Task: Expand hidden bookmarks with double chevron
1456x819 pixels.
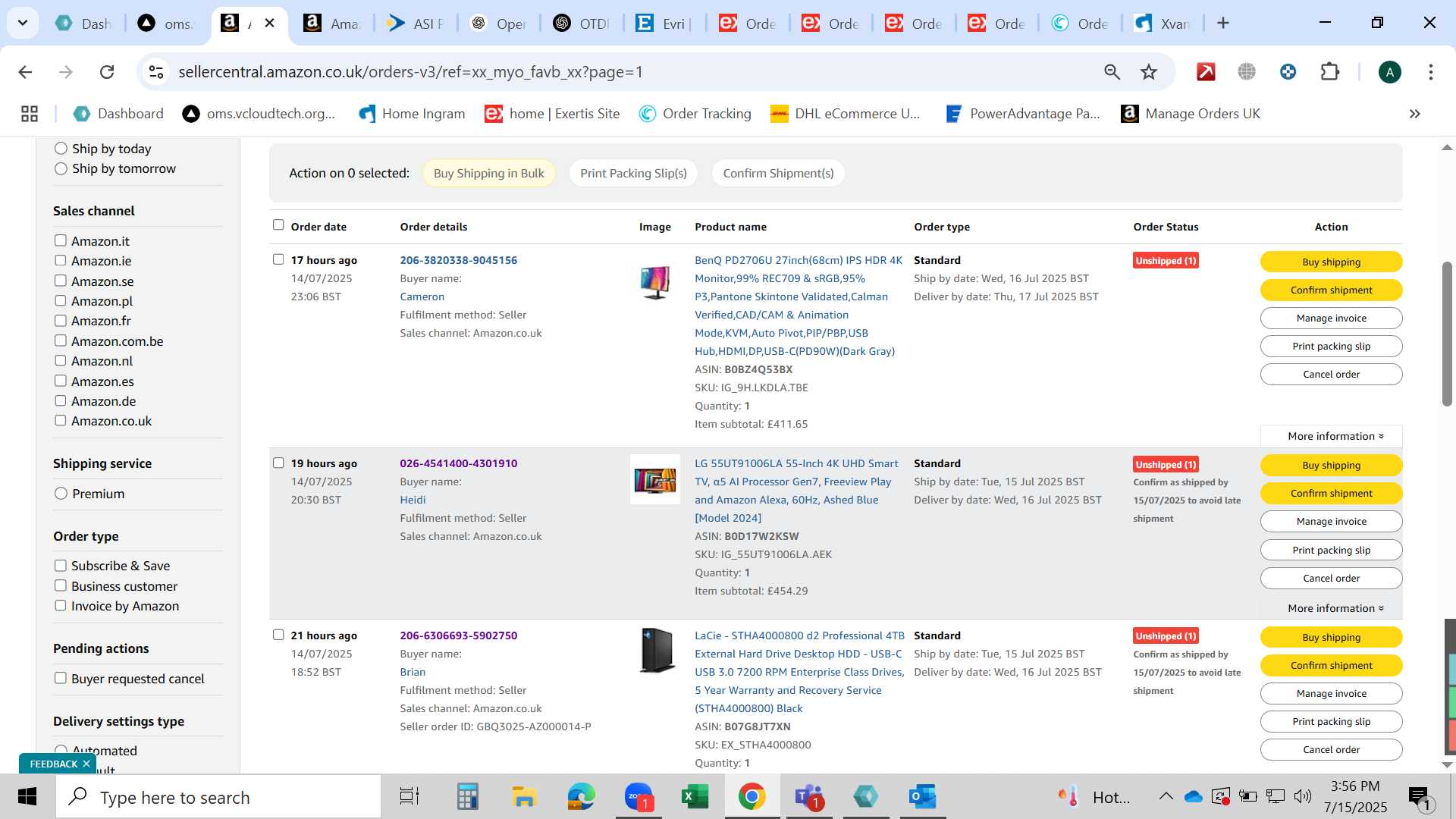Action: (1414, 114)
